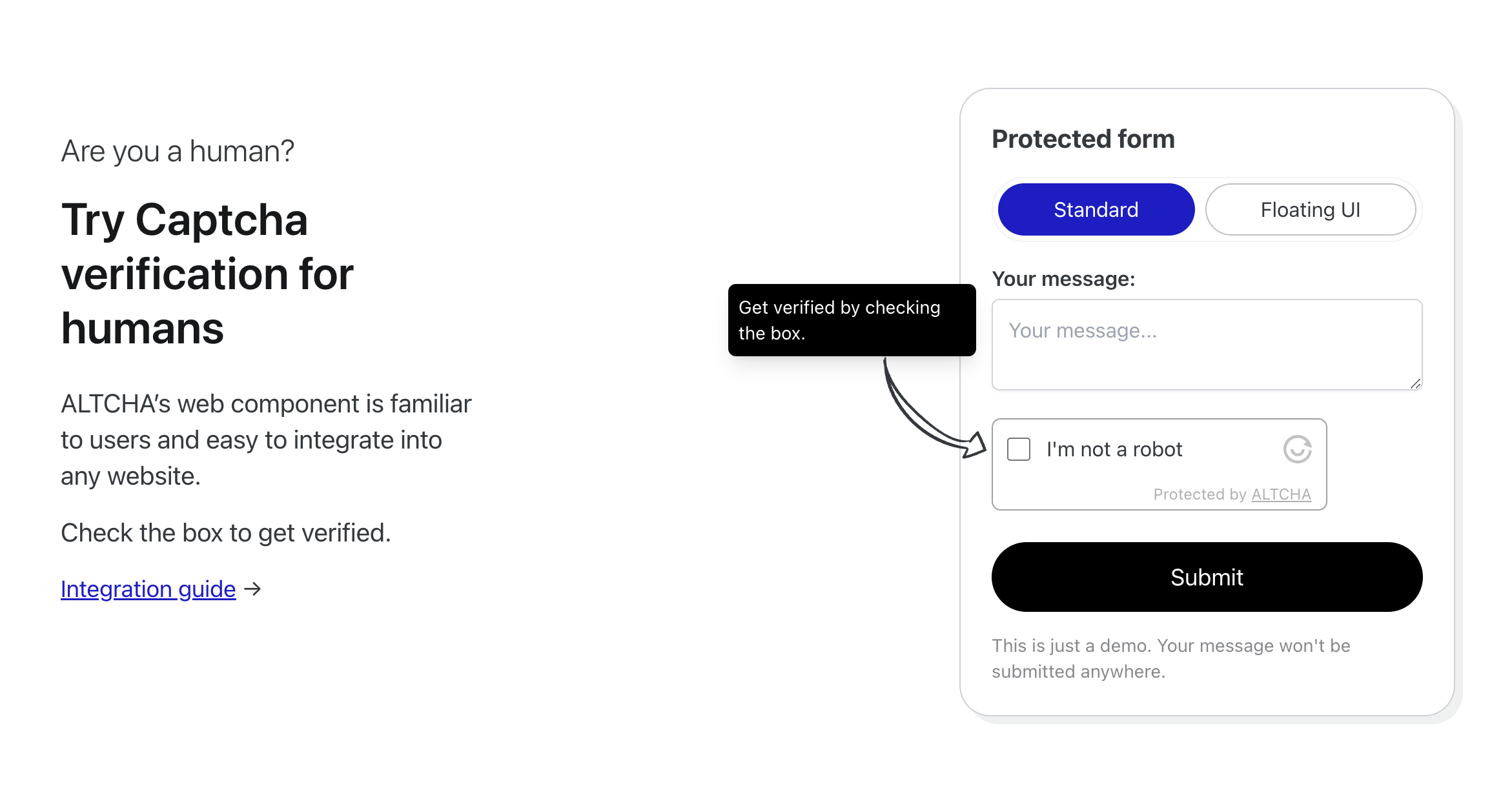Screen dimensions: 1512x810
Task: Click the "Are you a human?" text
Action: click(x=178, y=152)
